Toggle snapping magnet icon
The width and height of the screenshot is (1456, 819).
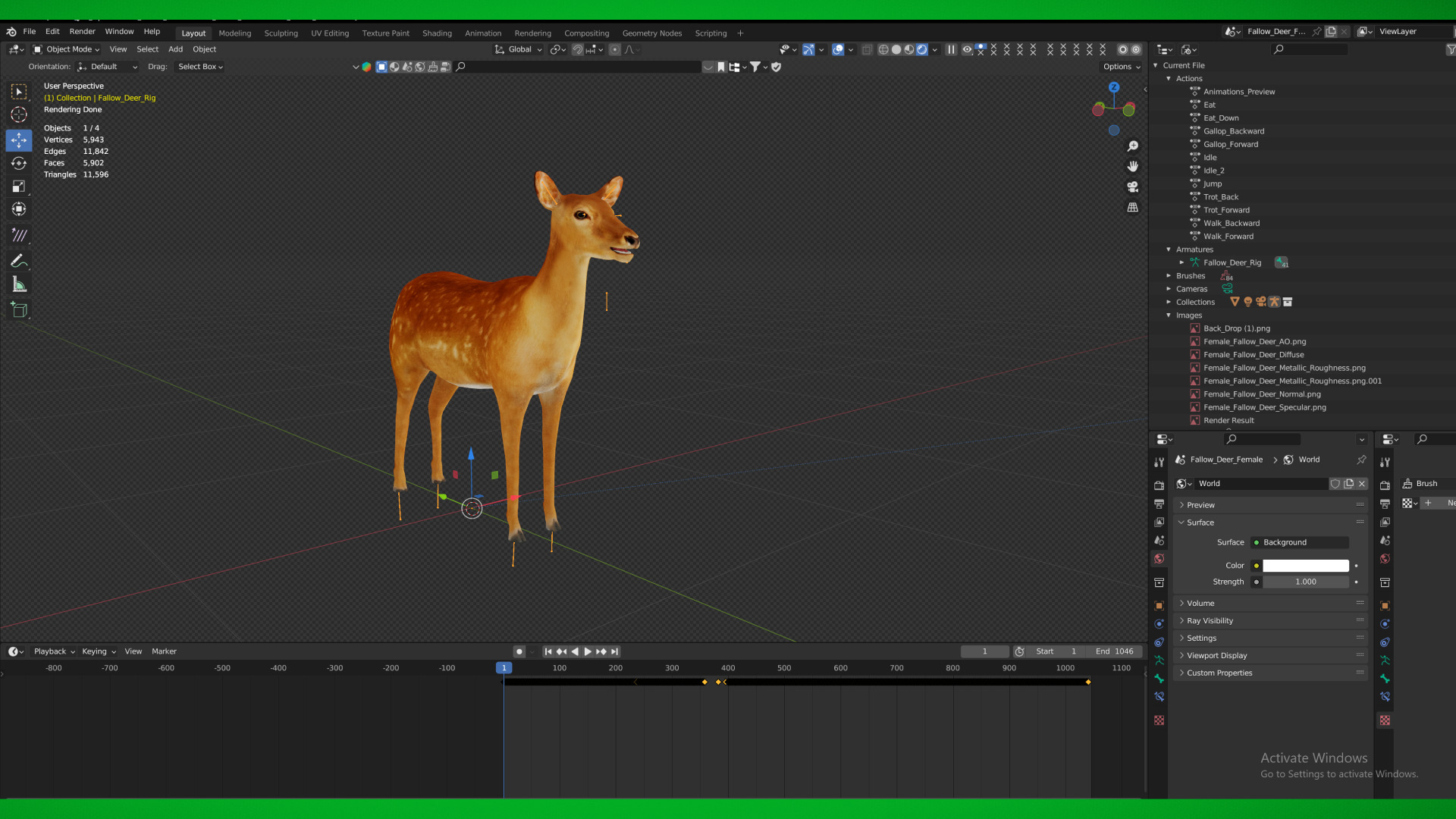(x=578, y=49)
